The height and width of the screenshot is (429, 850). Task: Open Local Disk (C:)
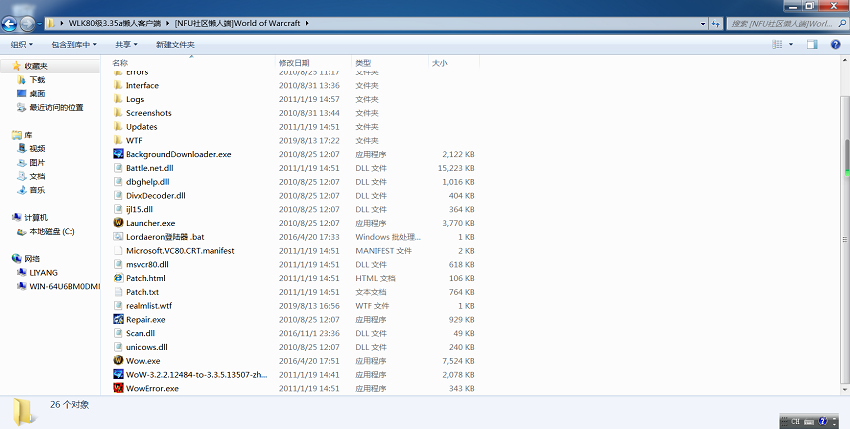[51, 232]
